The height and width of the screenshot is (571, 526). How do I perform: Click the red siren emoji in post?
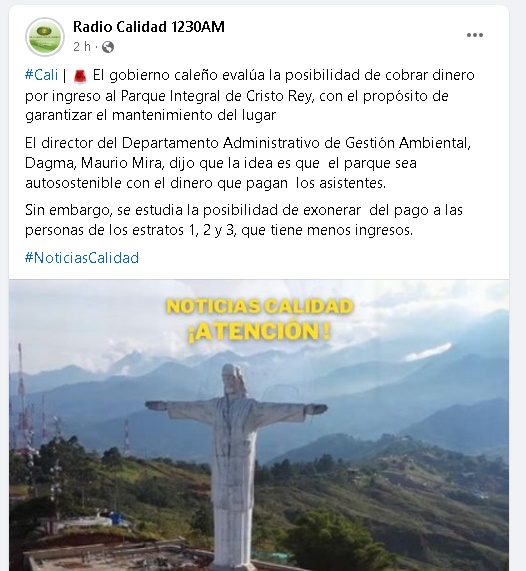[80, 76]
